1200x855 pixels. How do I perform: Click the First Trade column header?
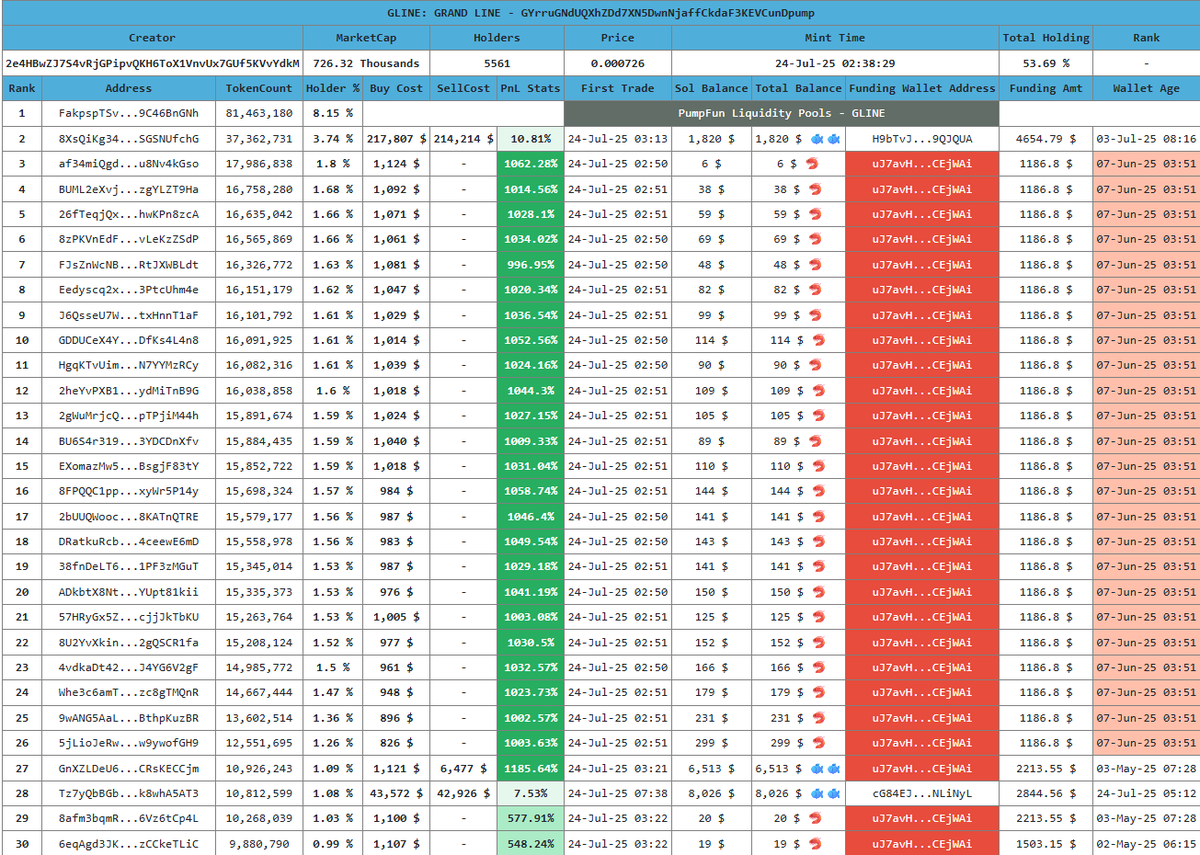pyautogui.click(x=617, y=88)
